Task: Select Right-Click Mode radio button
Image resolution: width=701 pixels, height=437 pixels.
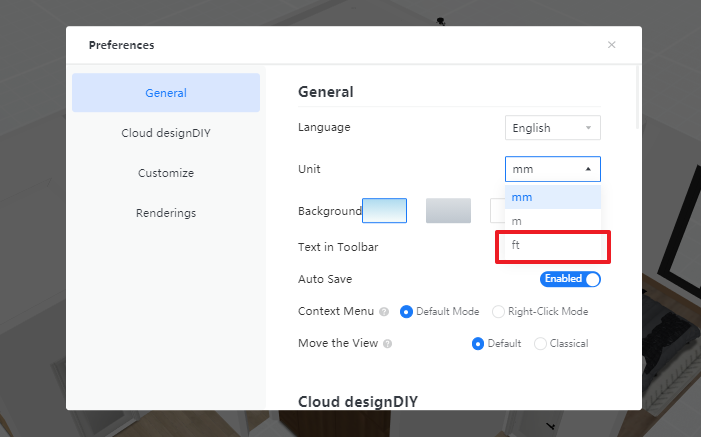Action: tap(499, 311)
